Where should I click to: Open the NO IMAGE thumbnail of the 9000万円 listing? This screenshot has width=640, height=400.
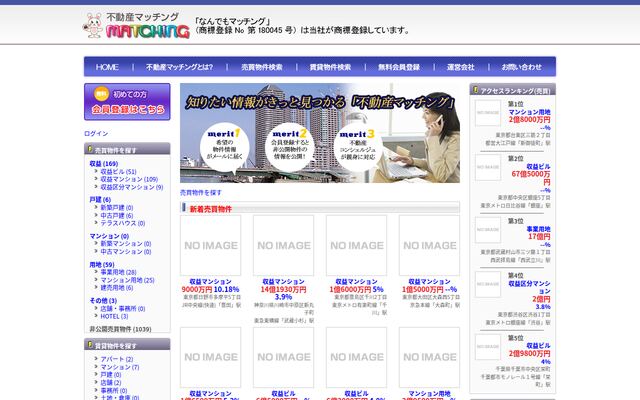coord(211,245)
